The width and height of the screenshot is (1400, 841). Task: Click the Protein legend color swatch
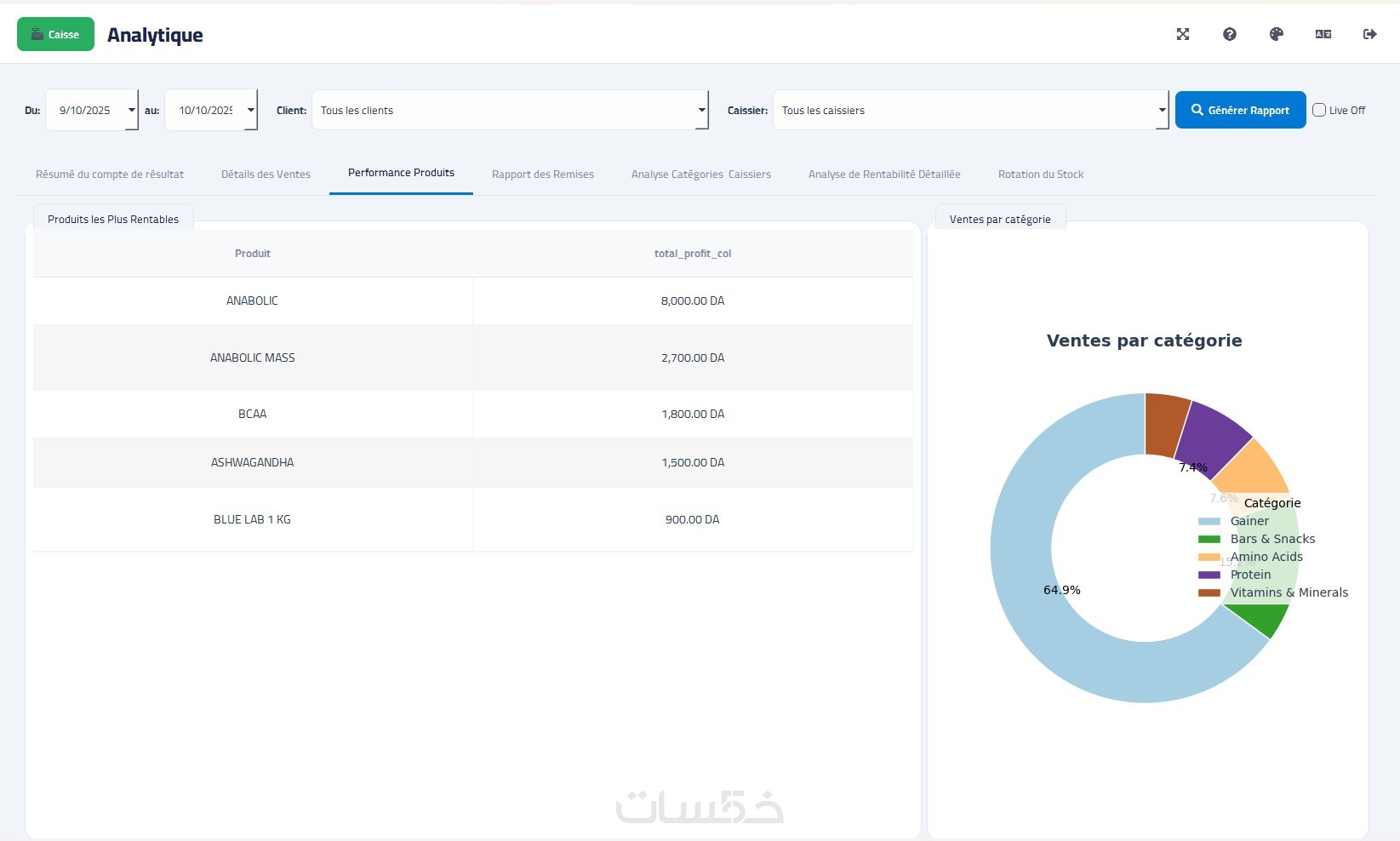coord(1209,575)
